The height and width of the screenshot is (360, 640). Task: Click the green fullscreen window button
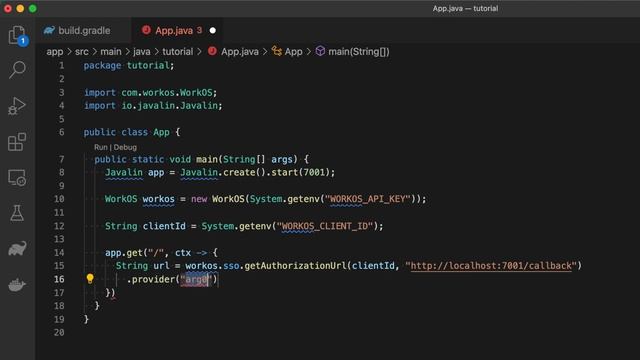pyautogui.click(x=33, y=9)
